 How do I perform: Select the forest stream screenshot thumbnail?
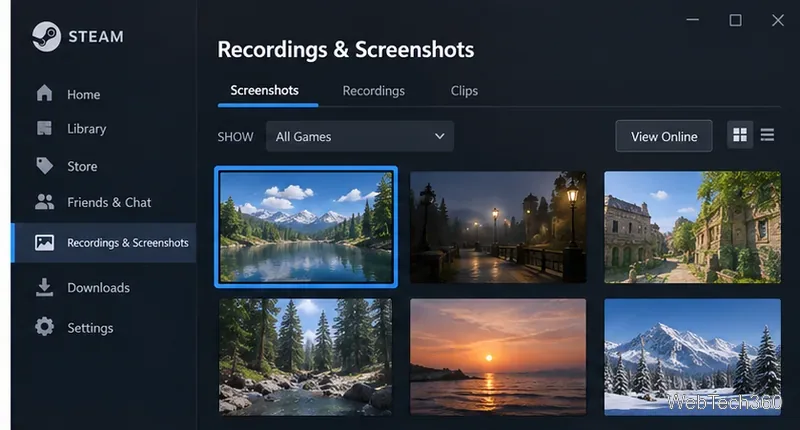point(306,357)
